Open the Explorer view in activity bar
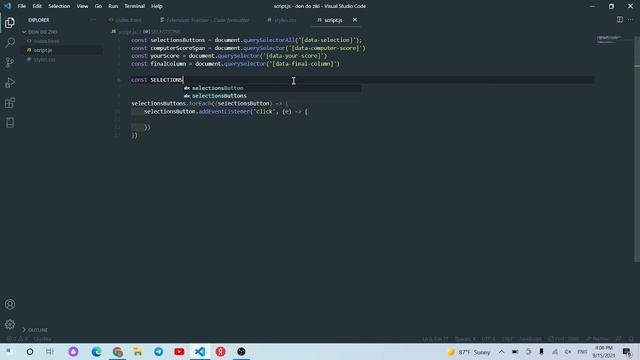This screenshot has width=640, height=360. [10, 22]
